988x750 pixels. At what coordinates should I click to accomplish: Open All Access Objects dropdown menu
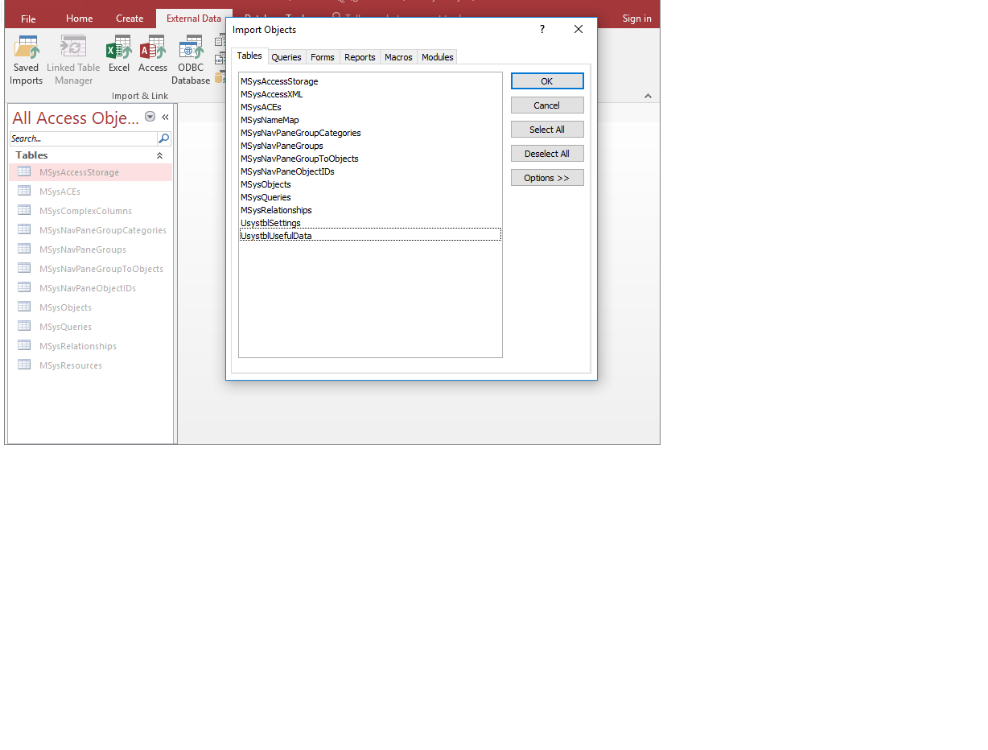tap(150, 117)
